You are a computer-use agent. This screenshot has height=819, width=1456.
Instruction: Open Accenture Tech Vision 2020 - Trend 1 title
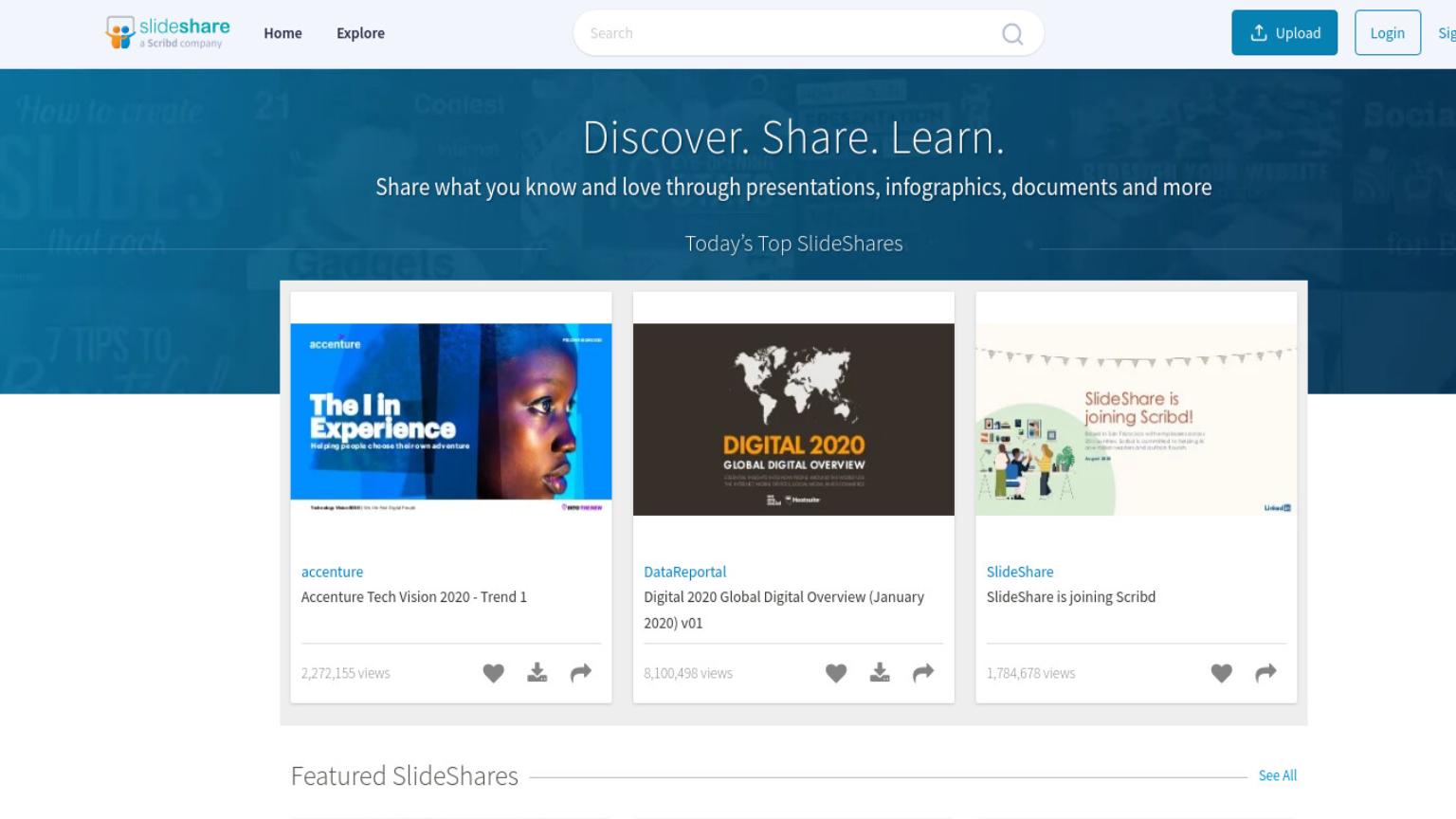point(413,597)
